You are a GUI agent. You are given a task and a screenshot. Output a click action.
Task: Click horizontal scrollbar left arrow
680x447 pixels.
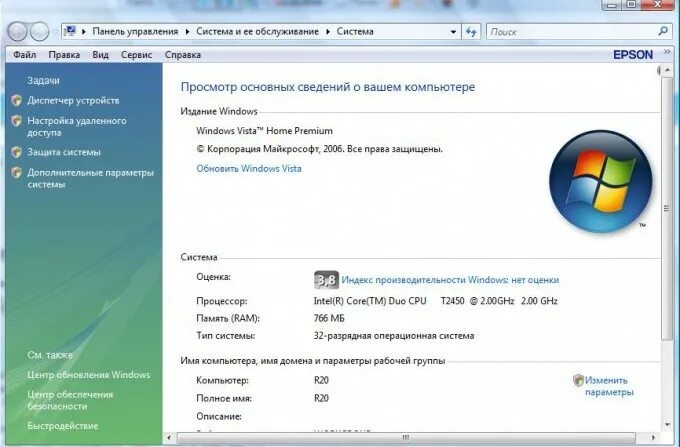[x=169, y=437]
